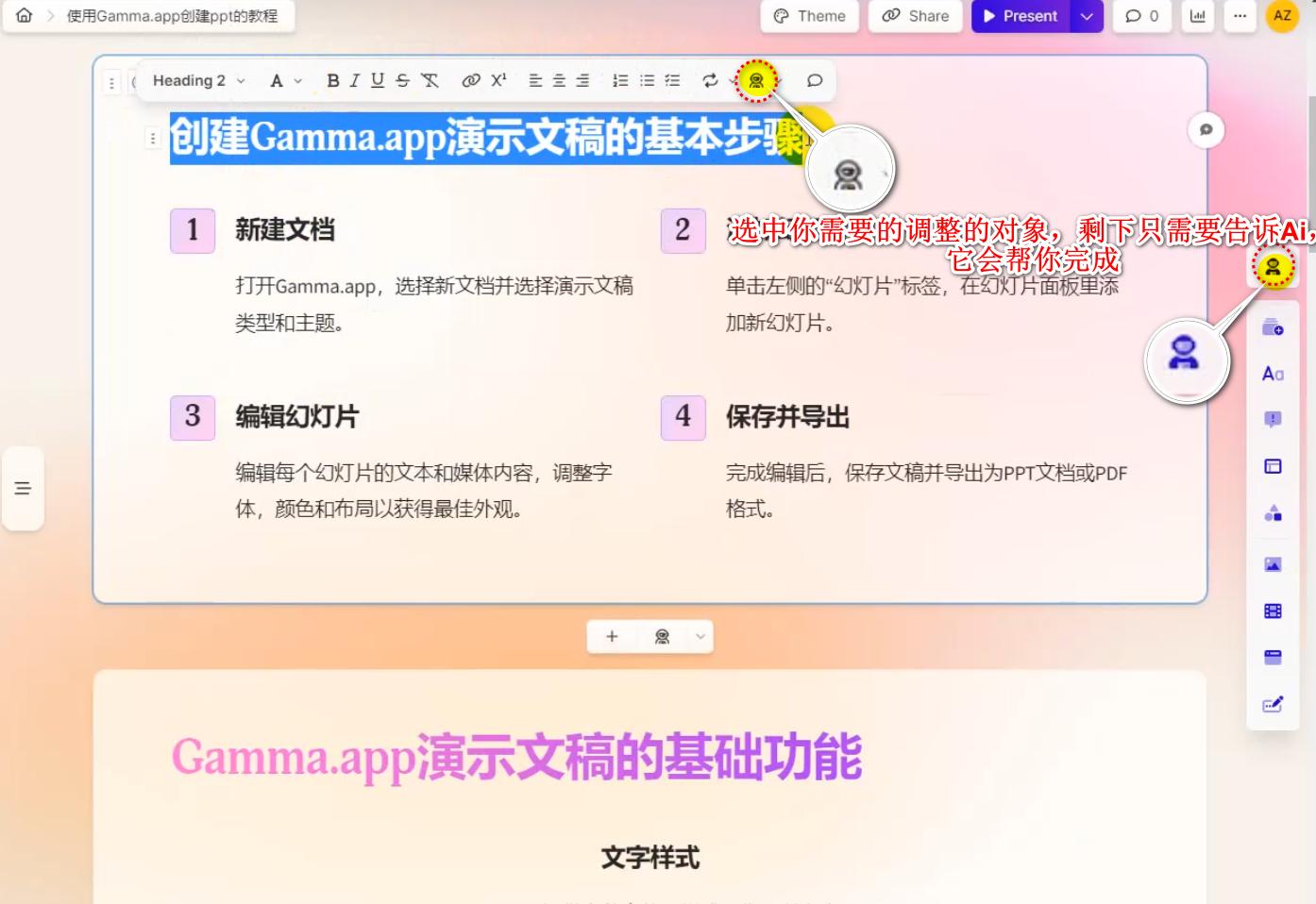
Task: Toggle italic formatting
Action: click(354, 81)
